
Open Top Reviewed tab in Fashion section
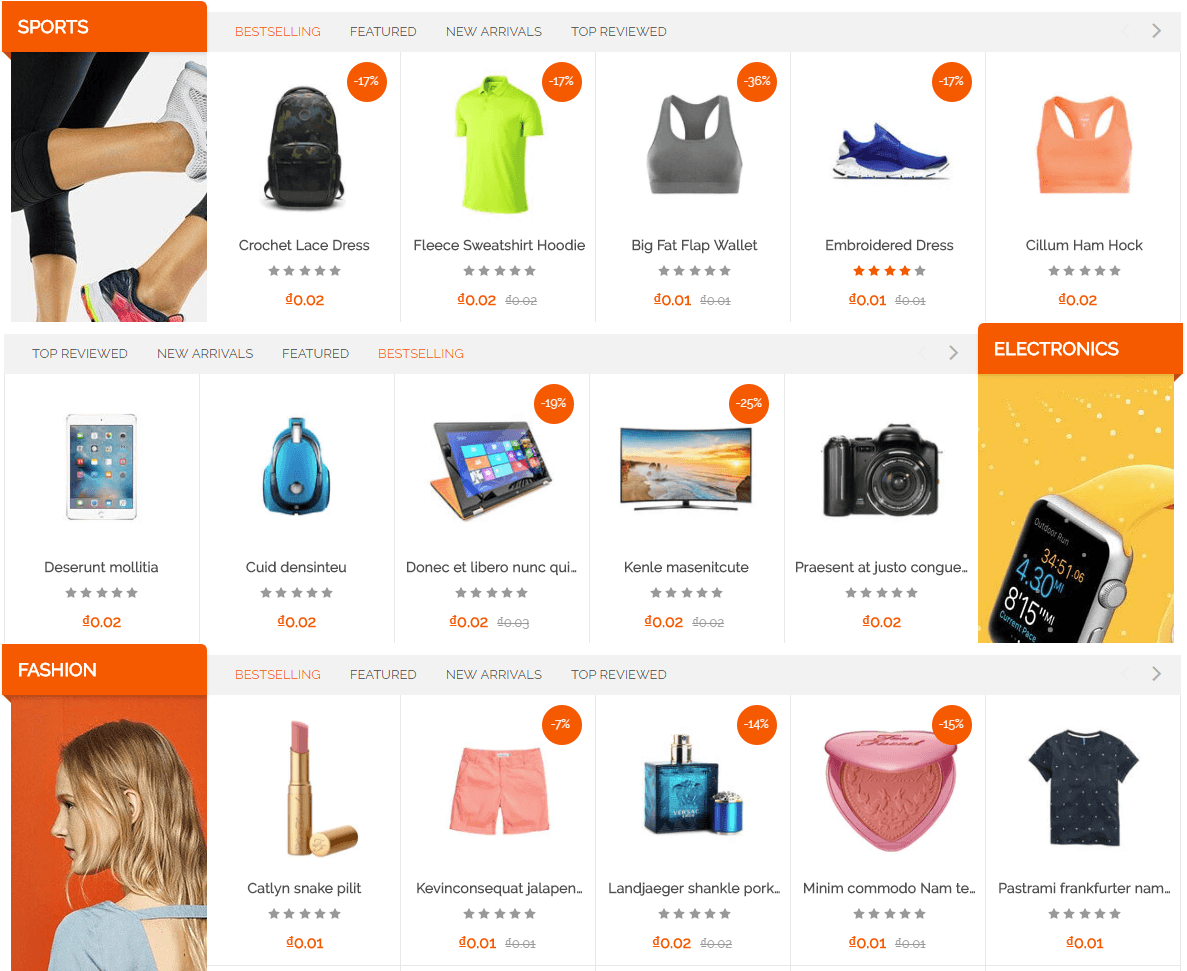pyautogui.click(x=618, y=674)
